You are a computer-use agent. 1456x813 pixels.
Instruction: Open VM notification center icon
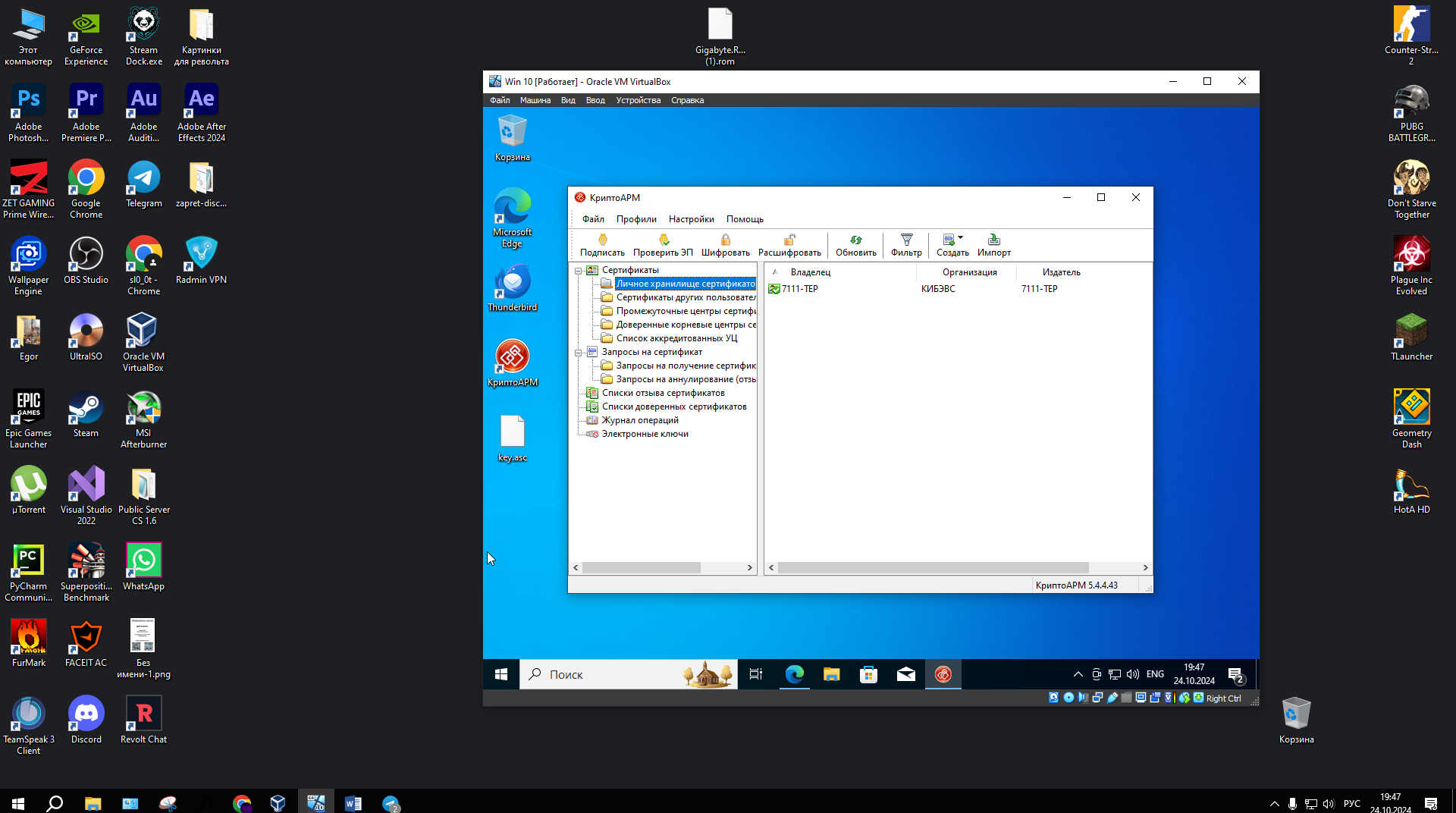click(1236, 674)
